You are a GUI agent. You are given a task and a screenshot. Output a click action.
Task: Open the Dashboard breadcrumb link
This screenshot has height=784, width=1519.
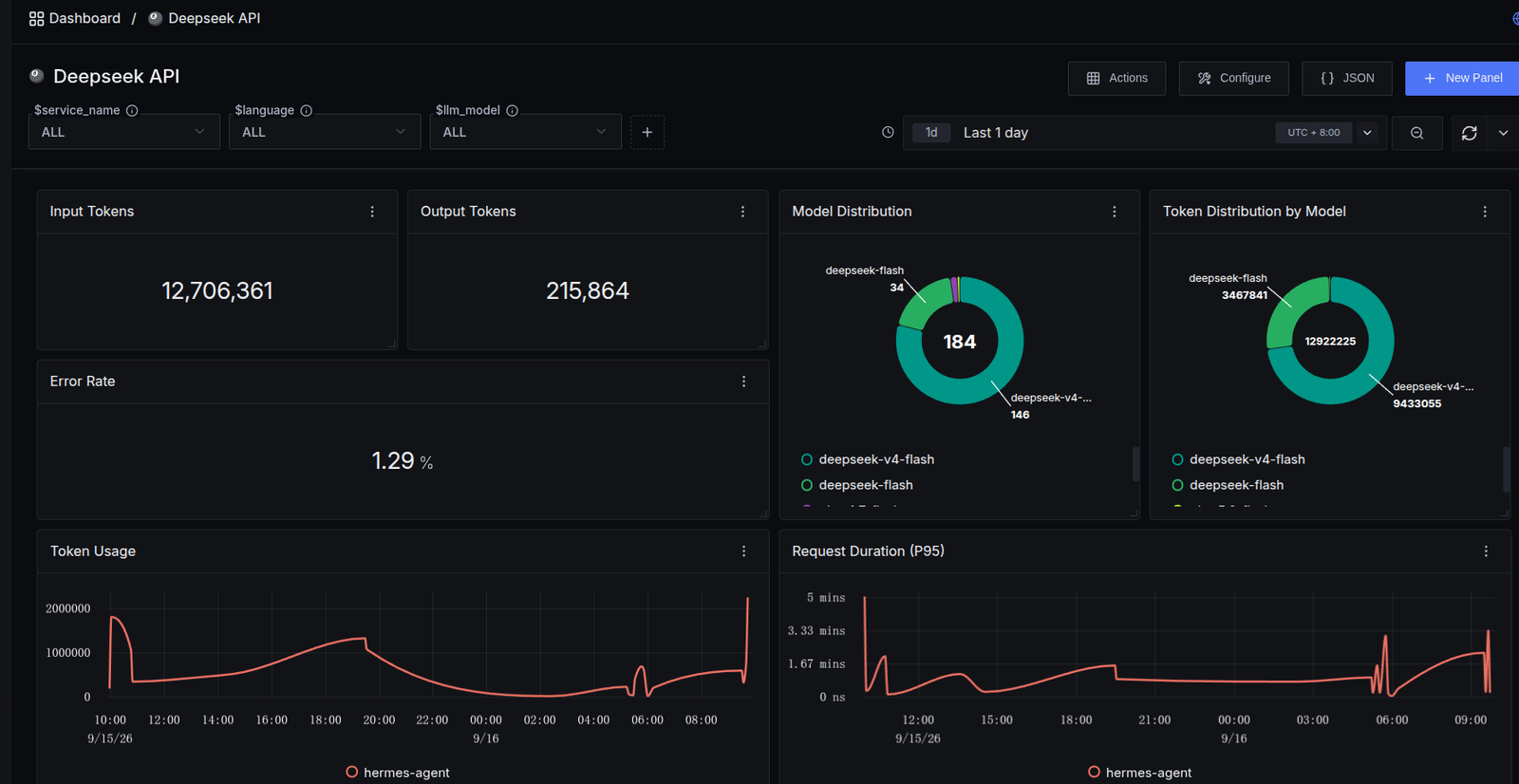point(75,18)
